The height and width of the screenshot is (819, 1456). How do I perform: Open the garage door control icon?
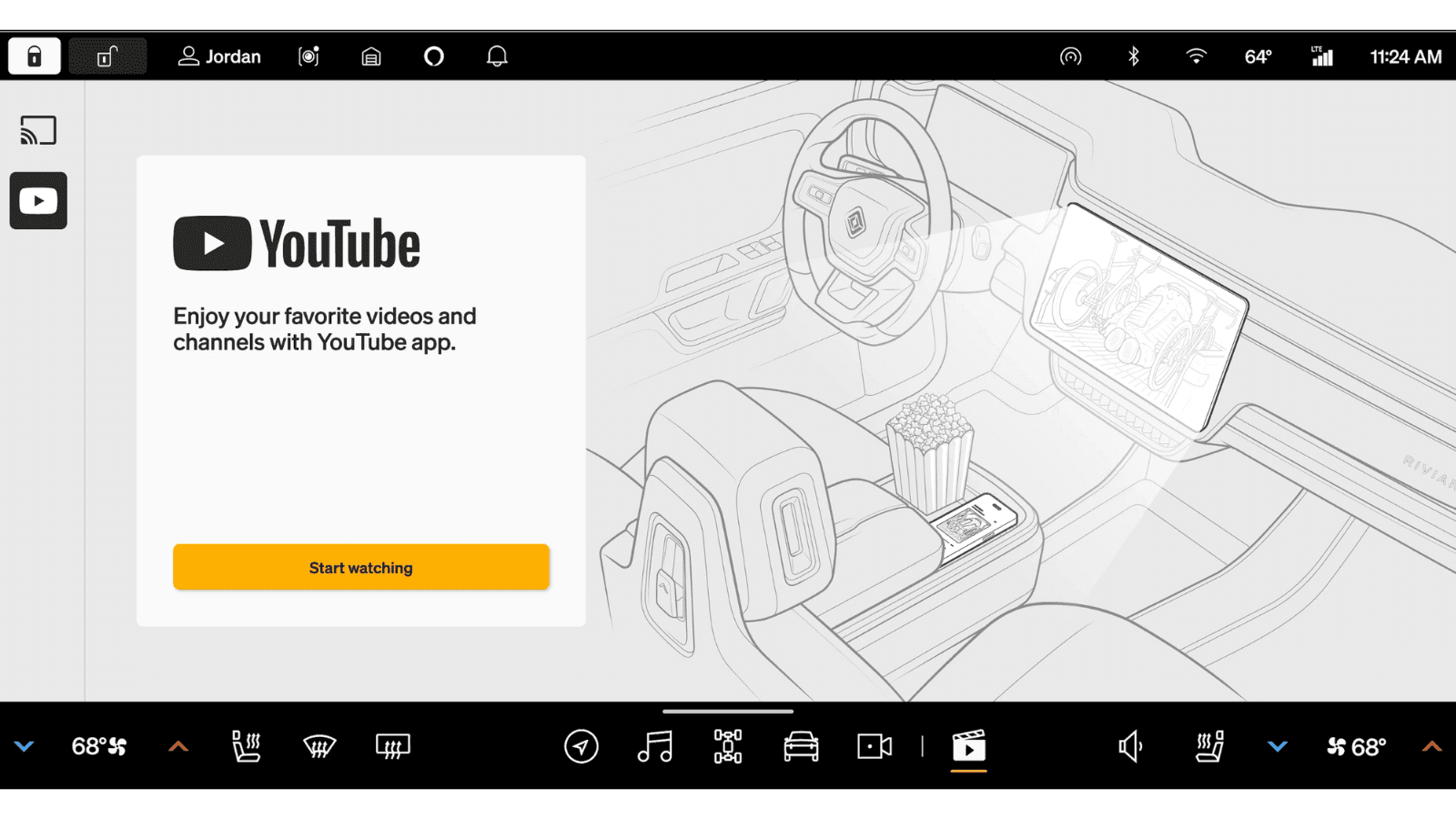click(371, 56)
